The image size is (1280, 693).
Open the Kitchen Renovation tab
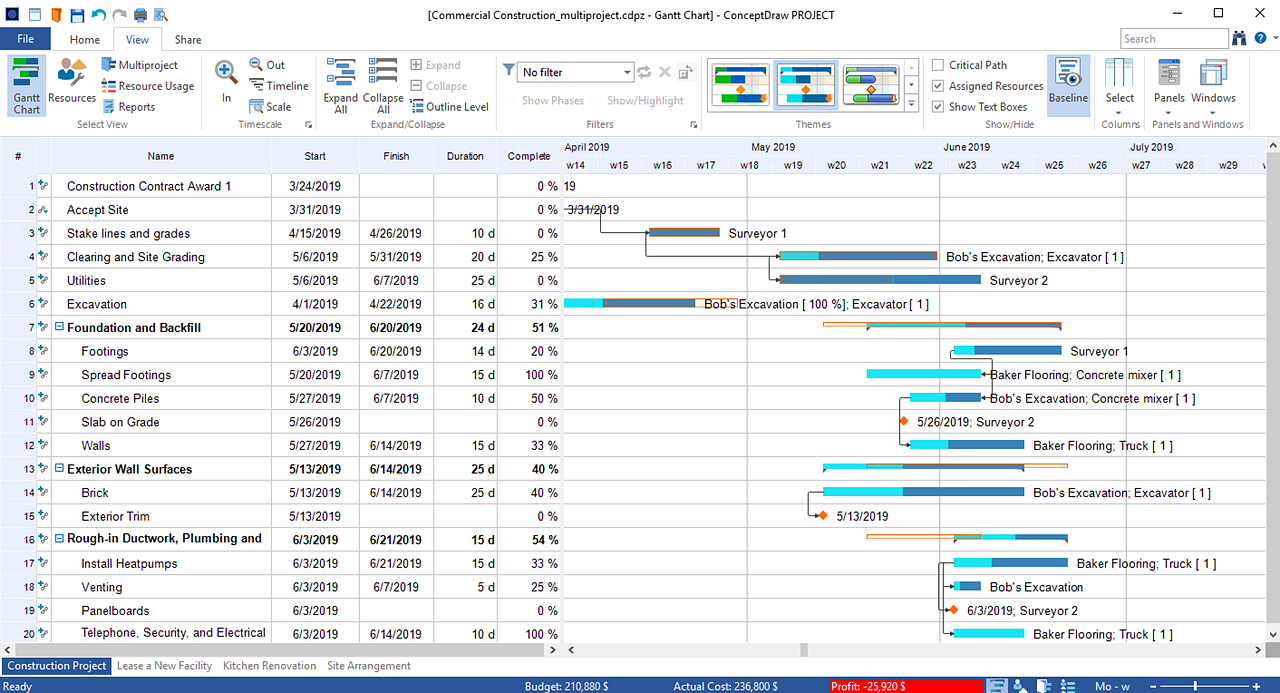269,666
